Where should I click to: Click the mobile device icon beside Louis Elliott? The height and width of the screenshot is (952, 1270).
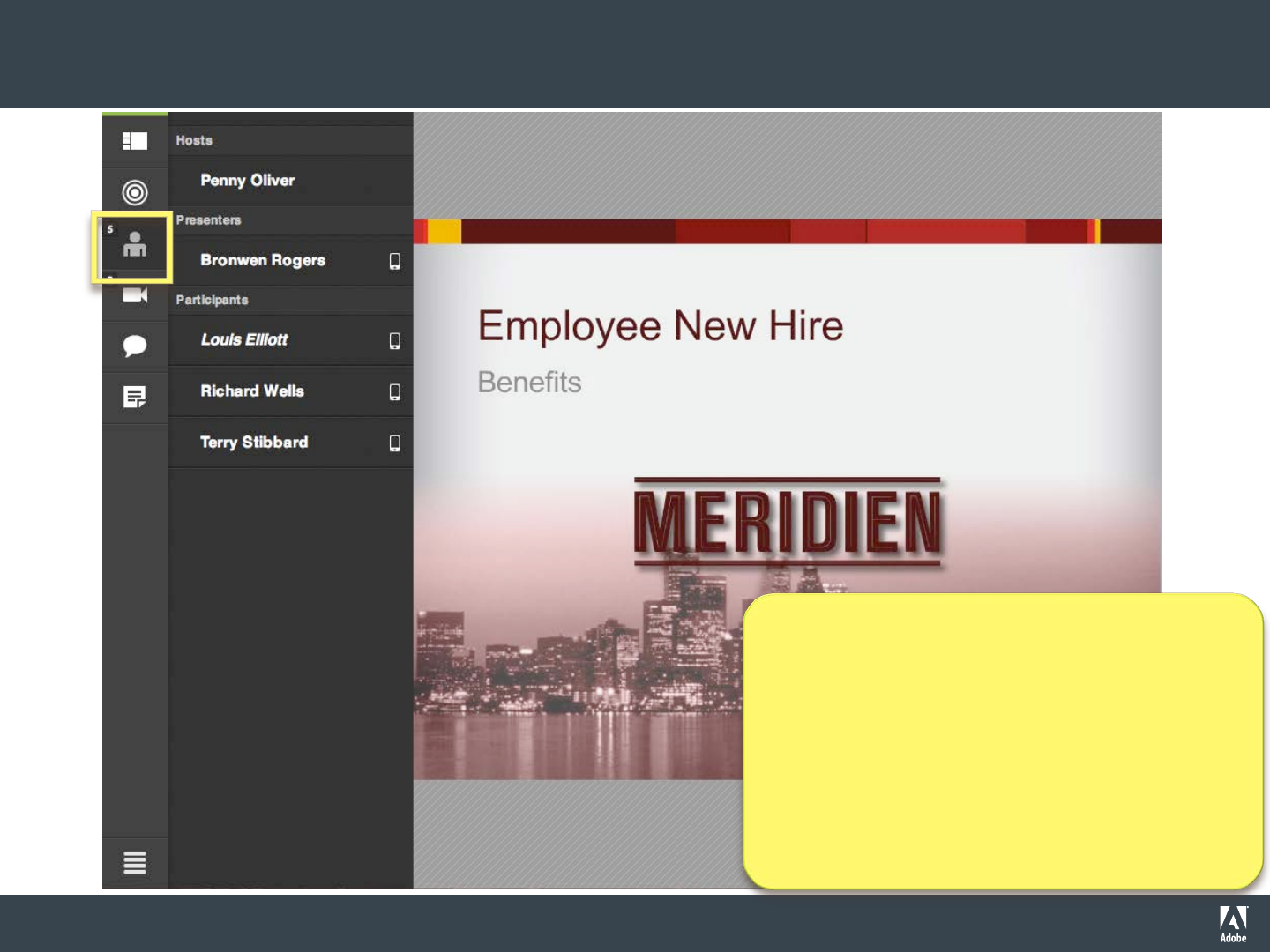395,341
